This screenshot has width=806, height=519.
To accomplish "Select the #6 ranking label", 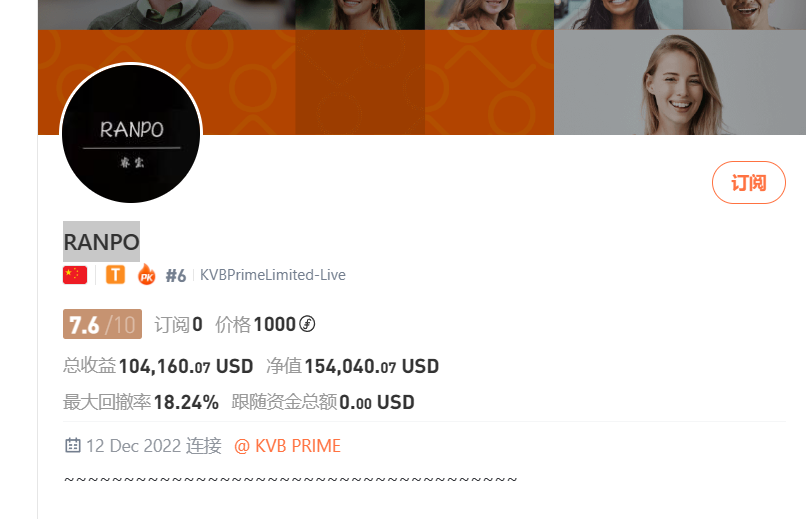I will click(x=175, y=276).
